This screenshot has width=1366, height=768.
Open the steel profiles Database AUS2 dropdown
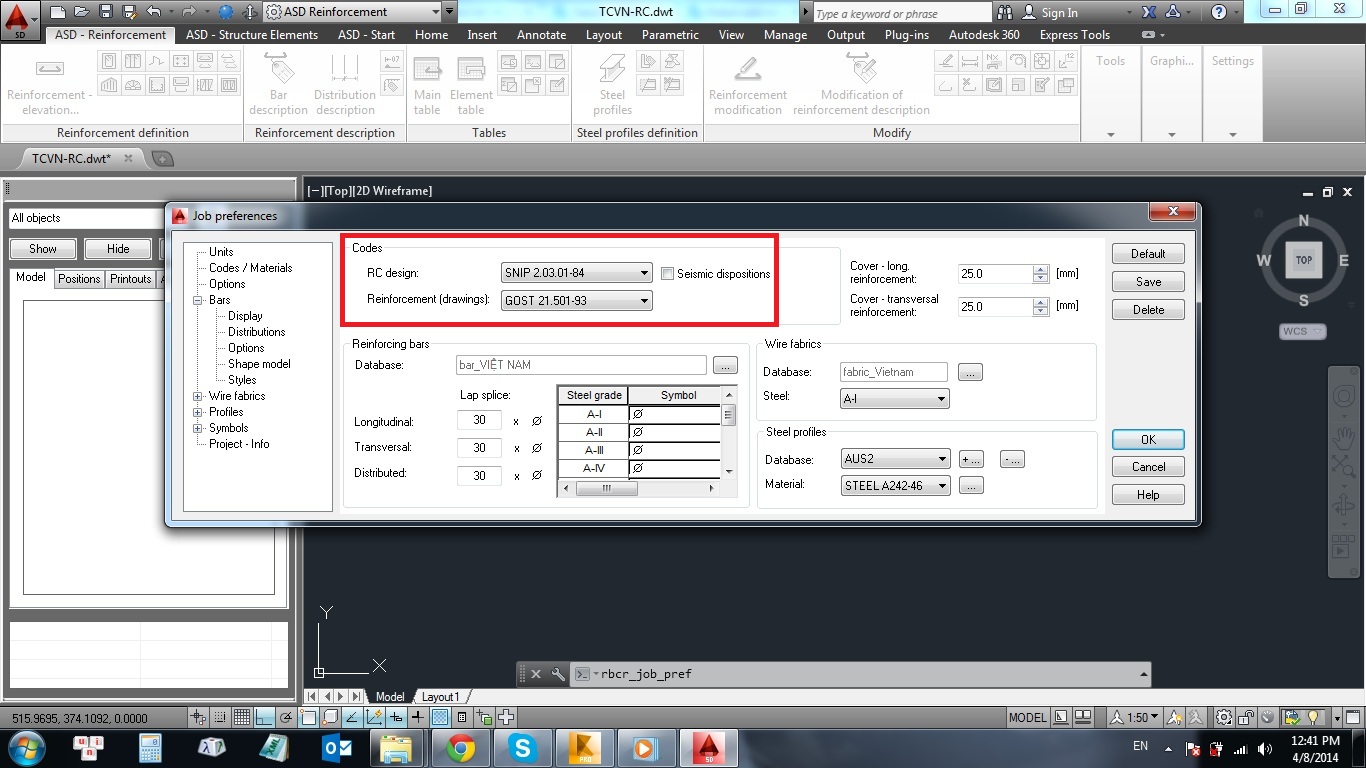point(895,459)
